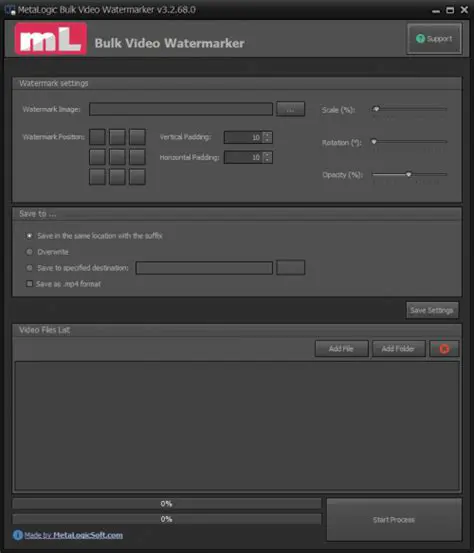Image resolution: width=474 pixels, height=553 pixels.
Task: Click the Start Process button
Action: click(394, 519)
